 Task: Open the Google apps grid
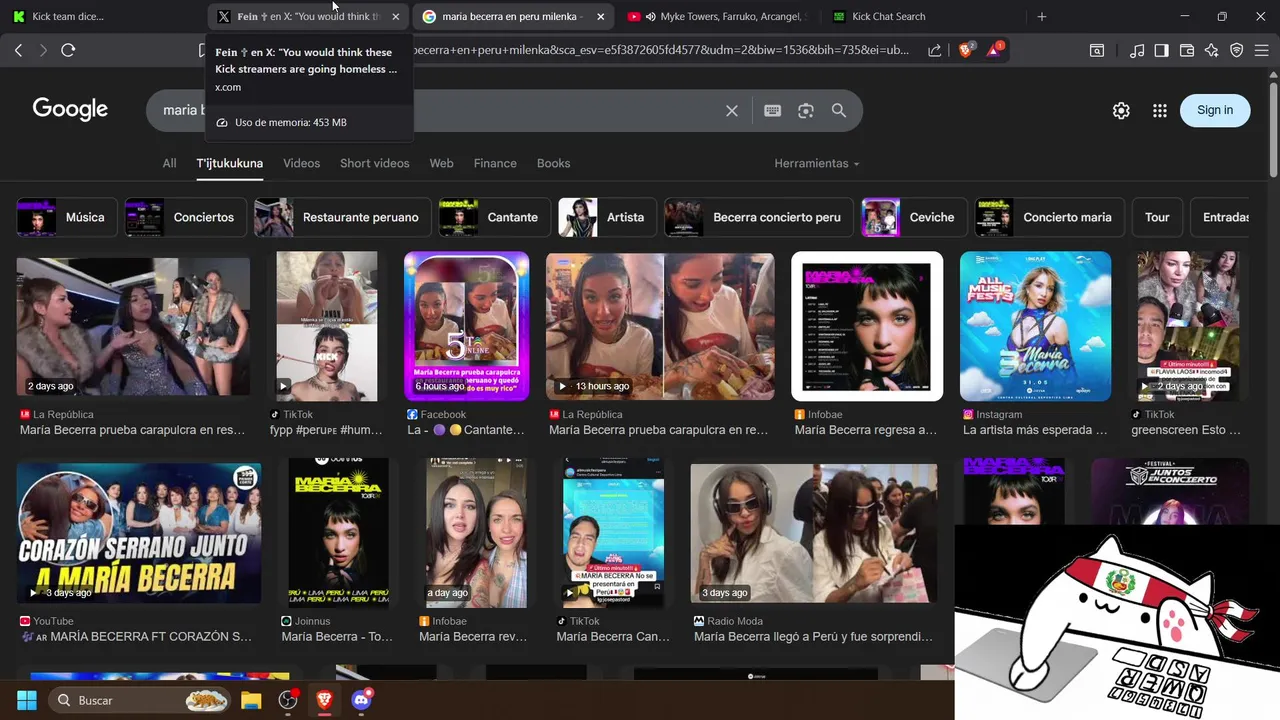point(1160,111)
